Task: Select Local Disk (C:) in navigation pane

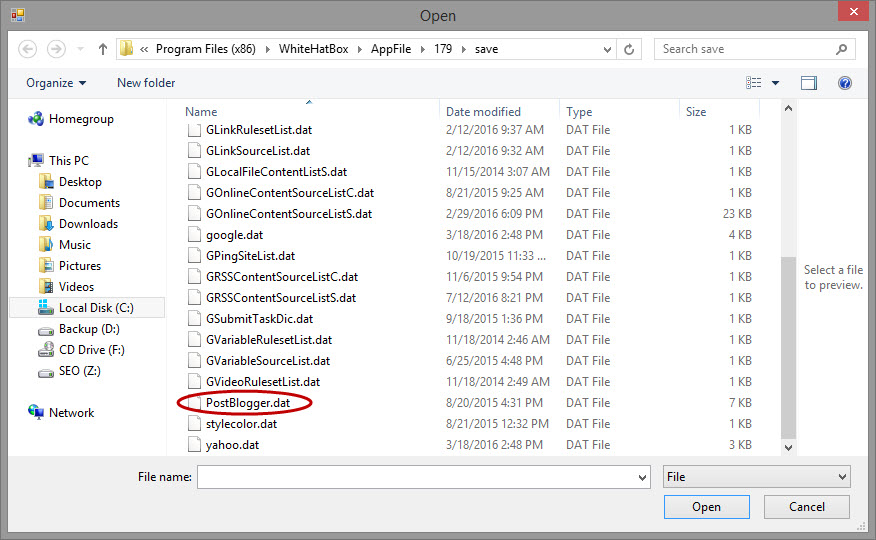Action: pyautogui.click(x=96, y=308)
